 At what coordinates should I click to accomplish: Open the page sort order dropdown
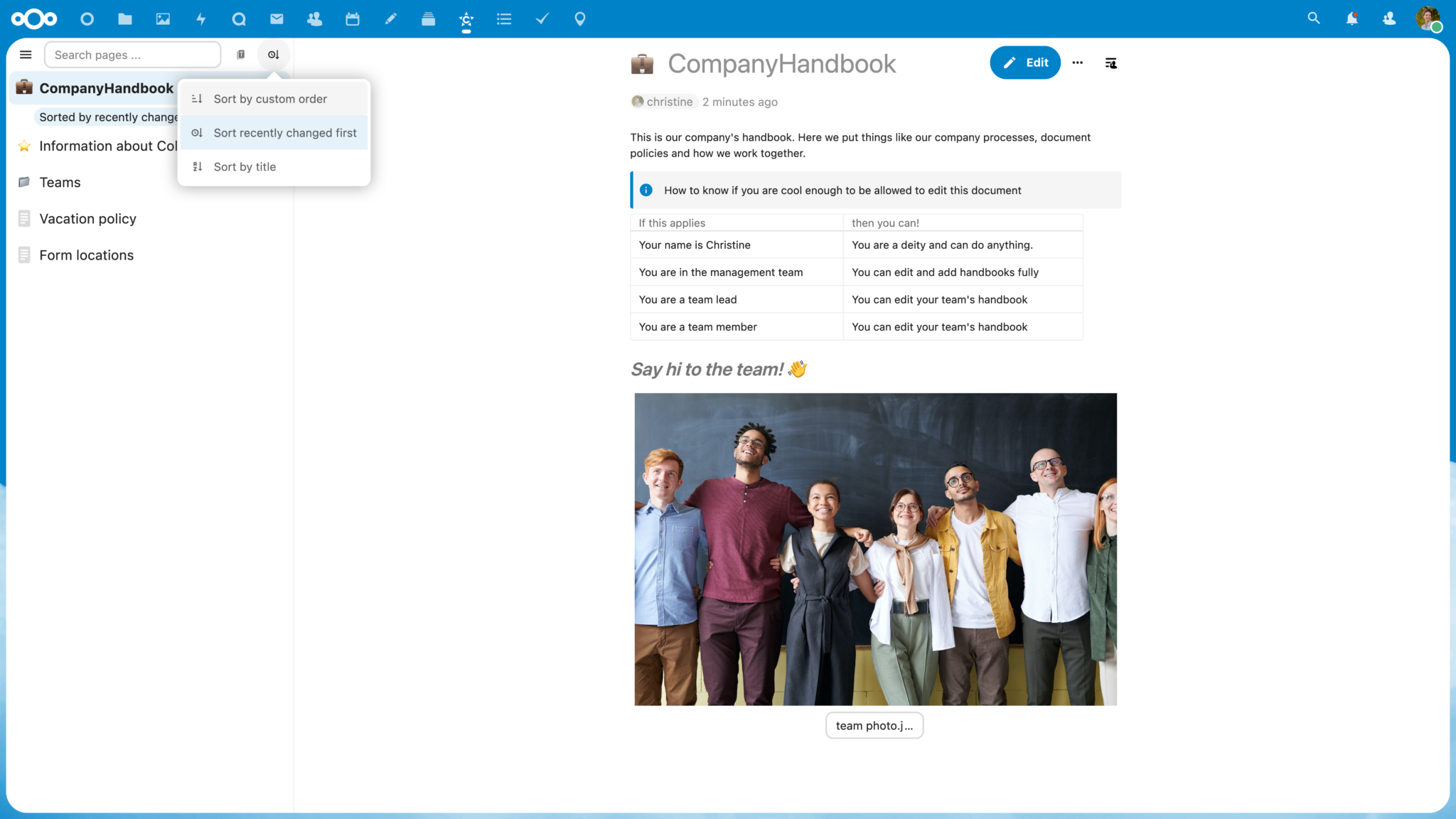[x=273, y=54]
